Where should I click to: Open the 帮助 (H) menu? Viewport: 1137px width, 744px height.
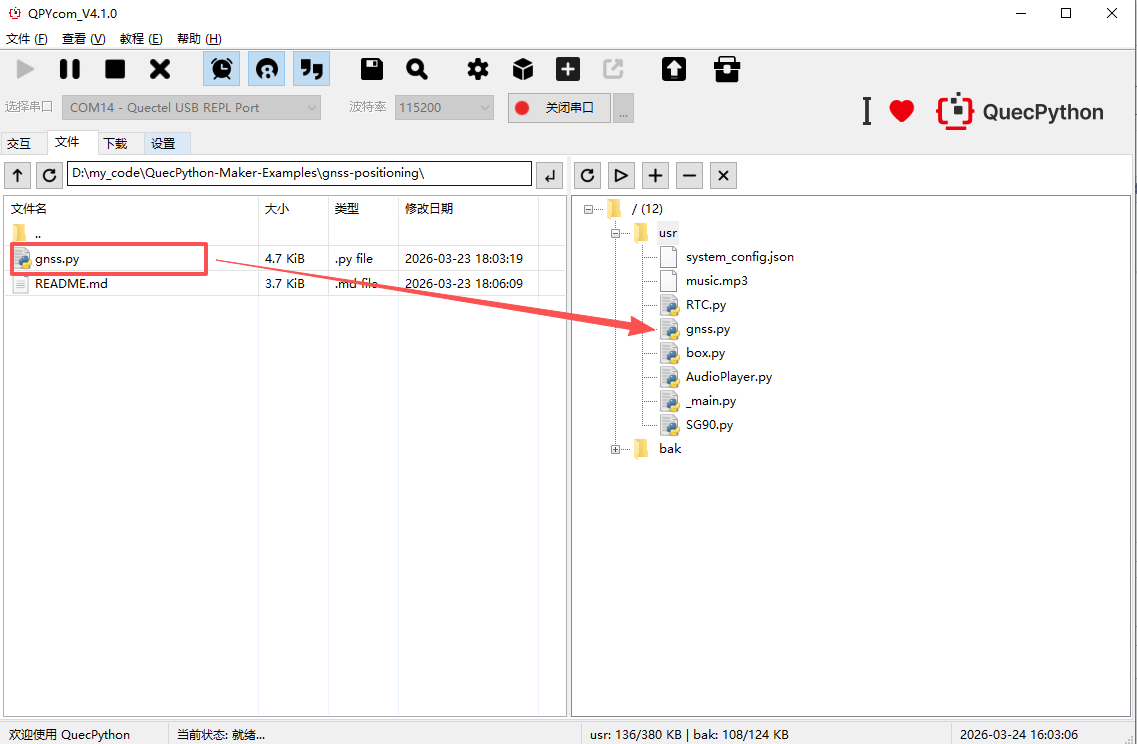(x=199, y=39)
